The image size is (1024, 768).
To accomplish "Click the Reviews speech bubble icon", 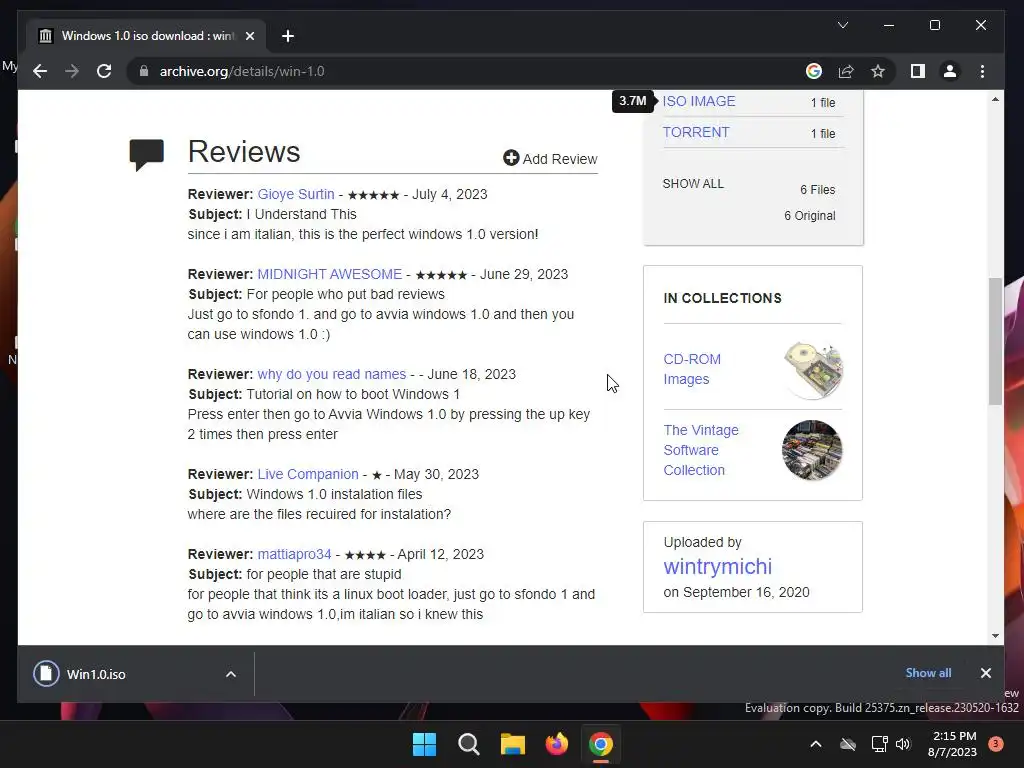I will coord(146,155).
